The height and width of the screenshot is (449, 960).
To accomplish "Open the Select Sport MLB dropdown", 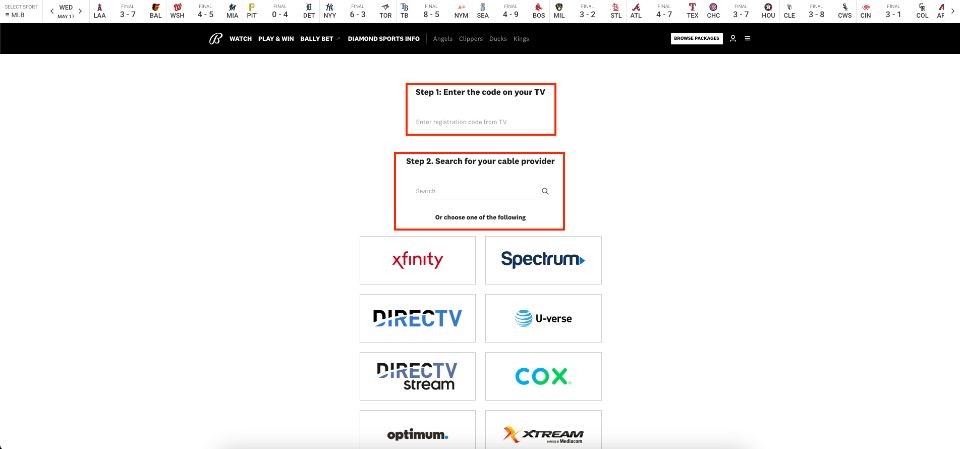I will coord(21,10).
